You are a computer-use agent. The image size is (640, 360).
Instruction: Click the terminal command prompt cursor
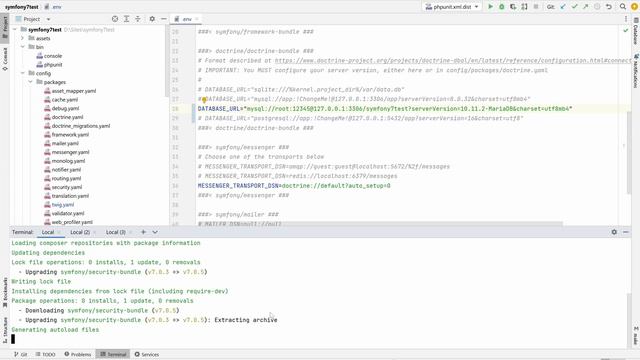coord(13,339)
